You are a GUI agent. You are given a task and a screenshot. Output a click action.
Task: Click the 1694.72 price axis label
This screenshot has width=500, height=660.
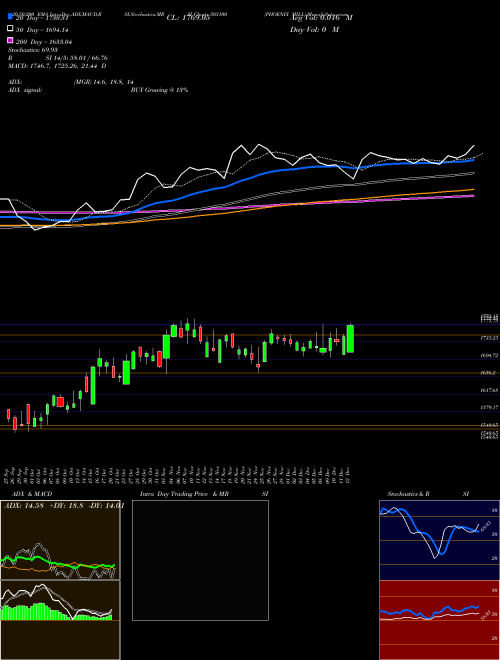(490, 356)
